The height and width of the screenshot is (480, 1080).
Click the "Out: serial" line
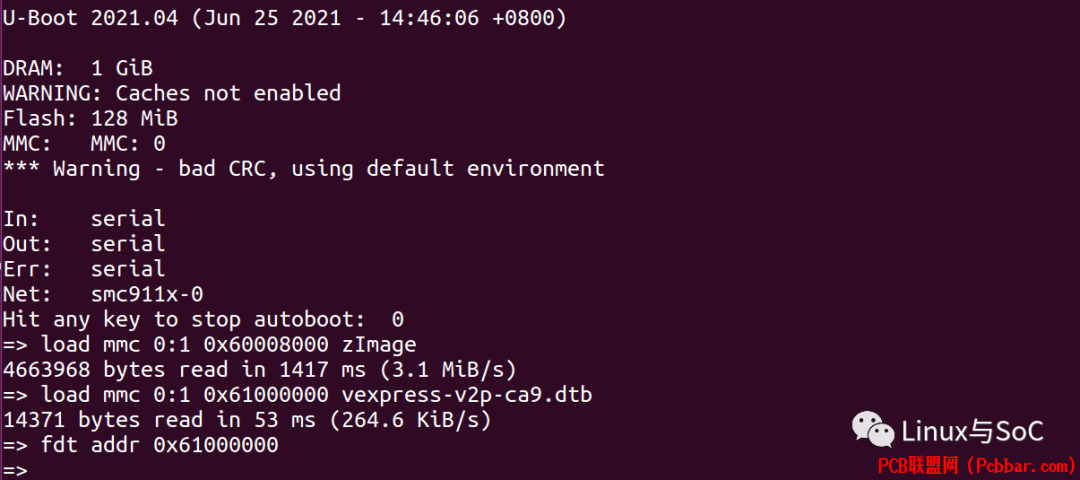point(84,244)
